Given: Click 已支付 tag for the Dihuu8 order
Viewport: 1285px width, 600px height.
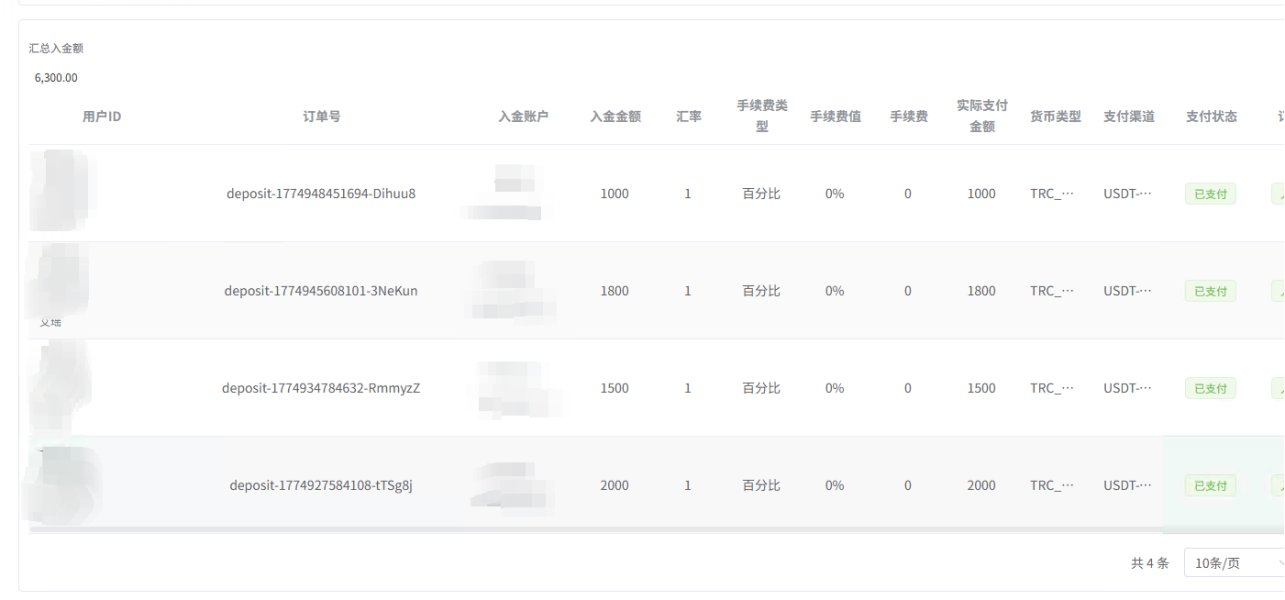Looking at the screenshot, I should click(1210, 194).
